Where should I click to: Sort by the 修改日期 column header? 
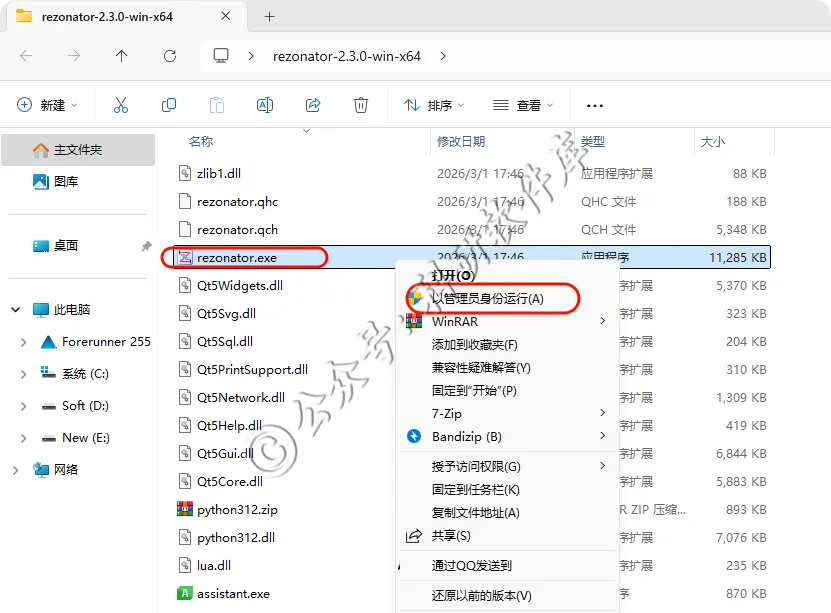(x=461, y=141)
